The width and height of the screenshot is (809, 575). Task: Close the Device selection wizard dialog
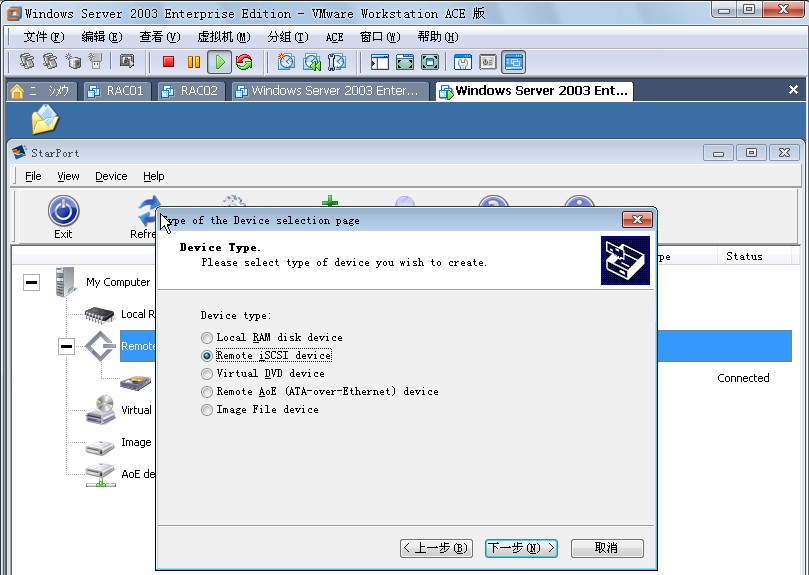point(638,220)
